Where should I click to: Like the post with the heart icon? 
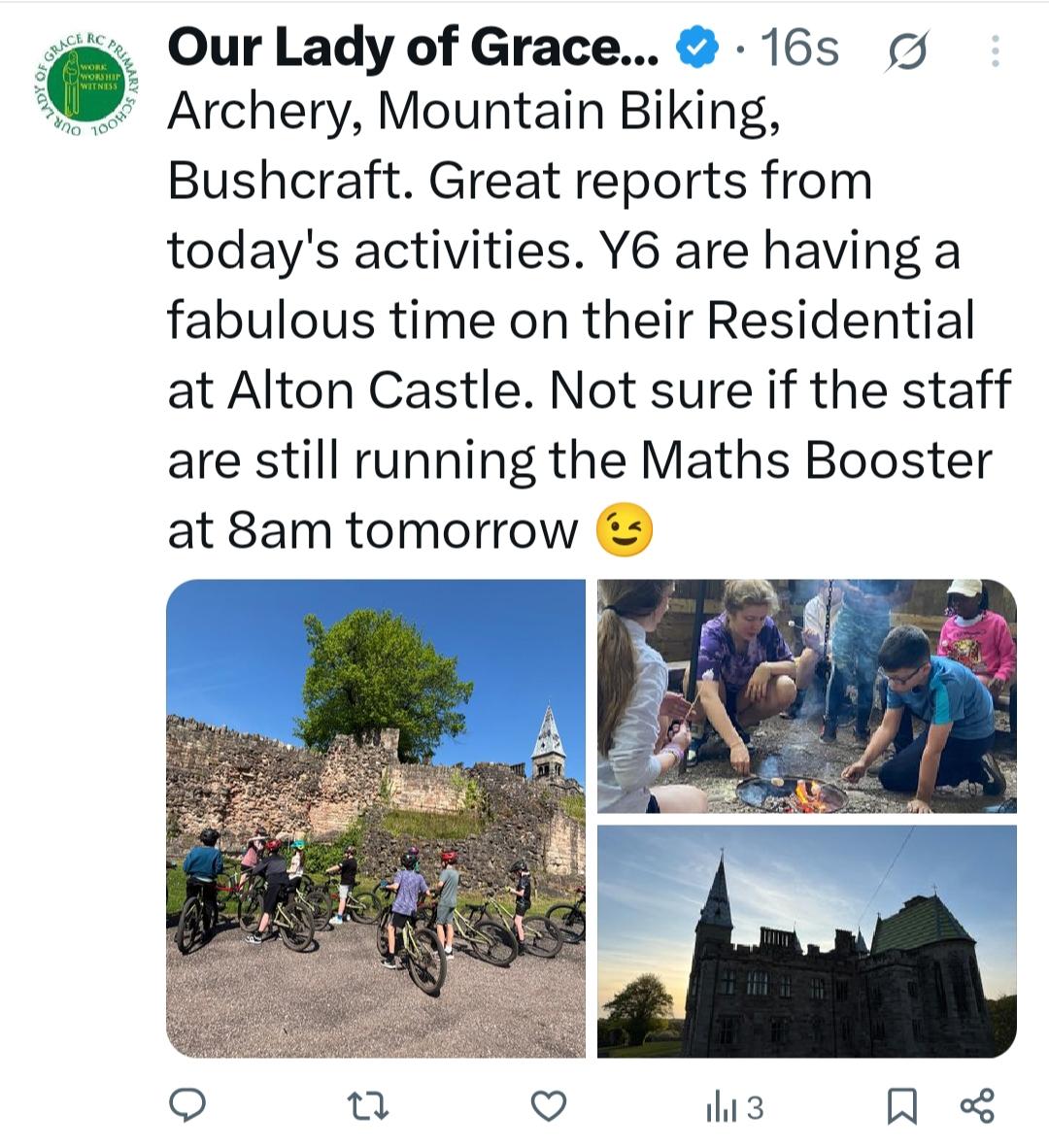coord(548,1105)
